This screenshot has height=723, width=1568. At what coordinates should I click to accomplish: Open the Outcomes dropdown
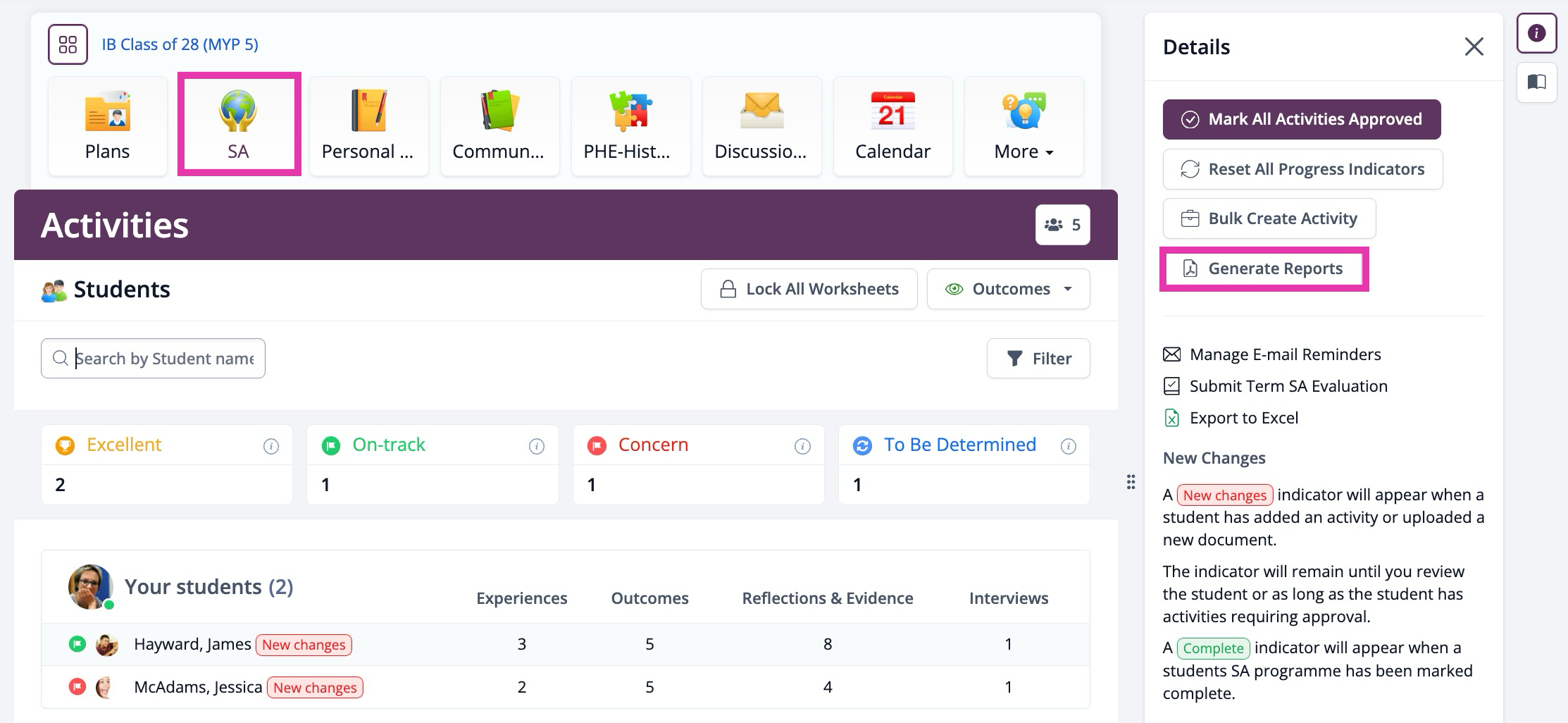(1008, 289)
